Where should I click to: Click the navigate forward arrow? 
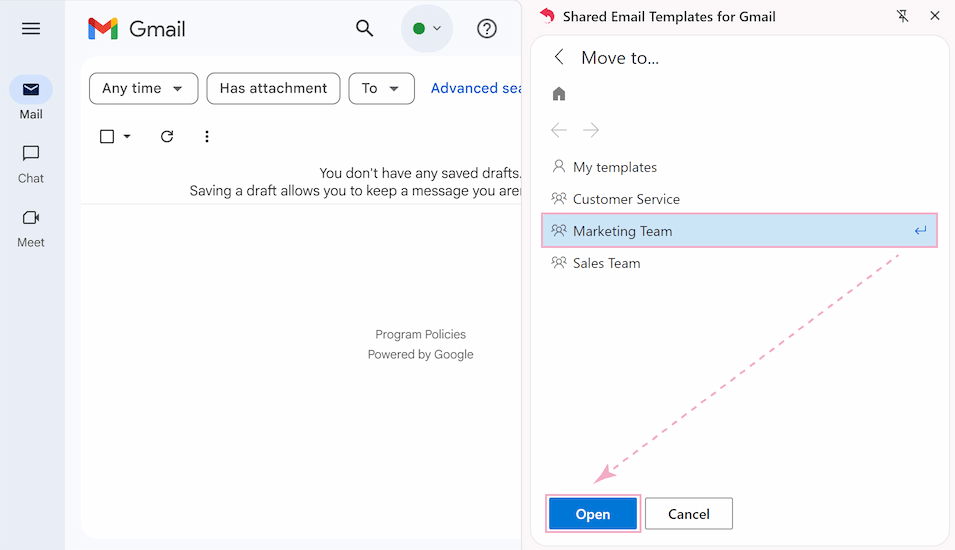tap(591, 130)
